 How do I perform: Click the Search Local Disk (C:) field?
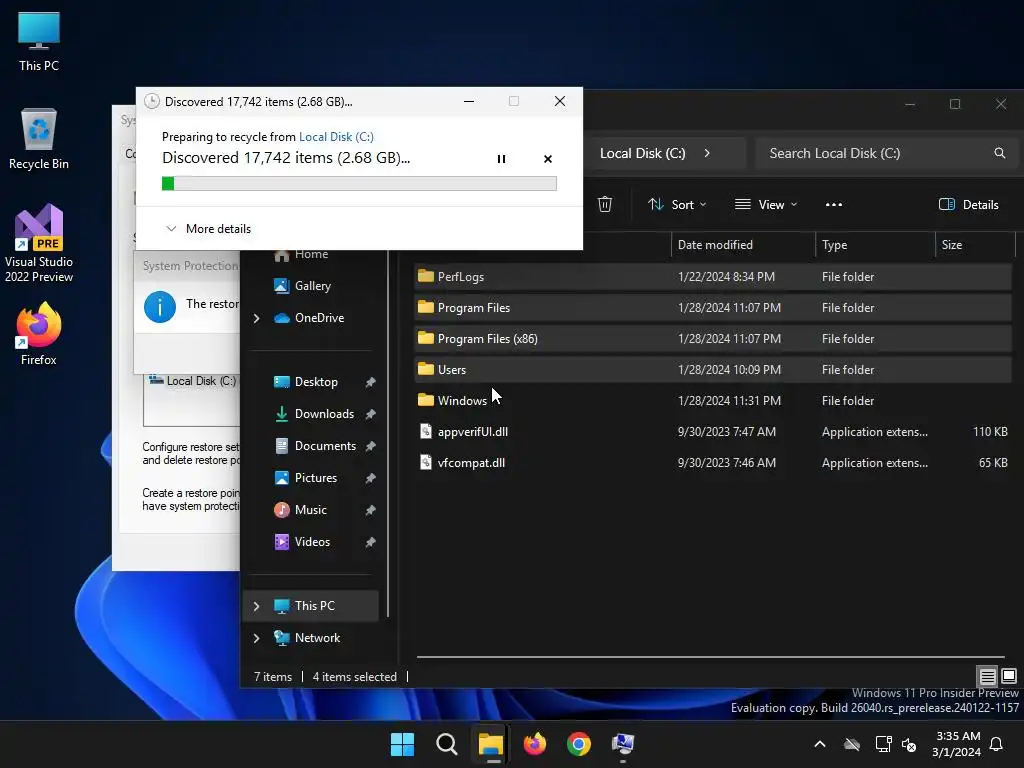[x=886, y=153]
